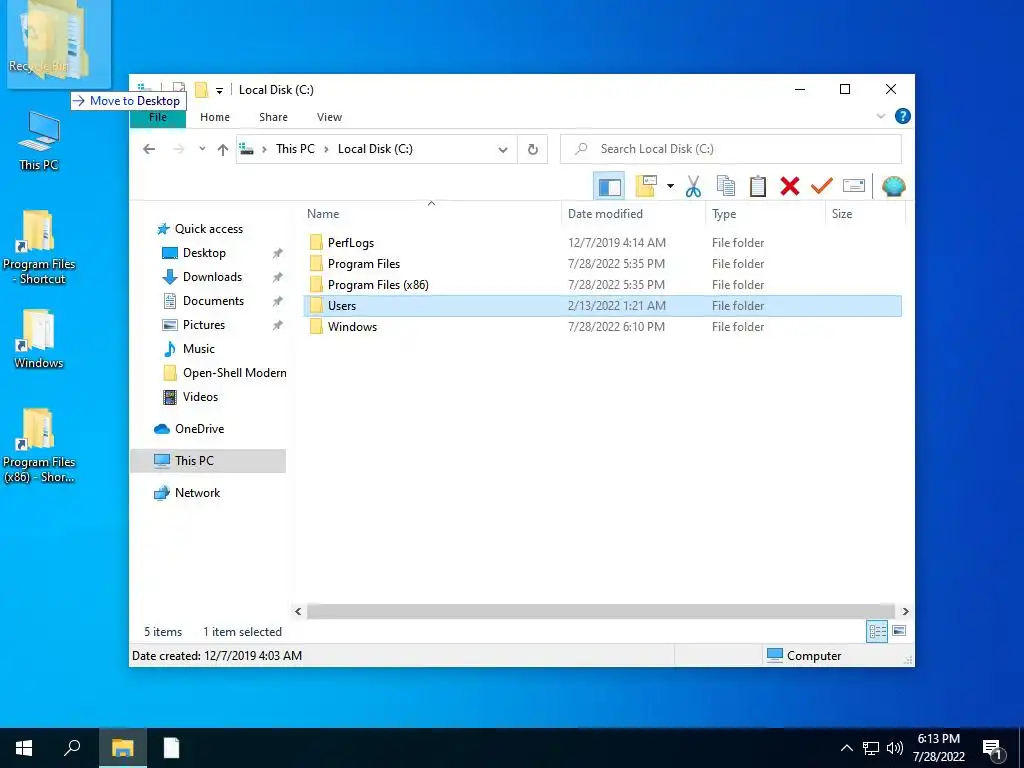Screen dimensions: 1024x768
Task: Open Classic Explorer settings shell icon
Action: pyautogui.click(x=893, y=187)
